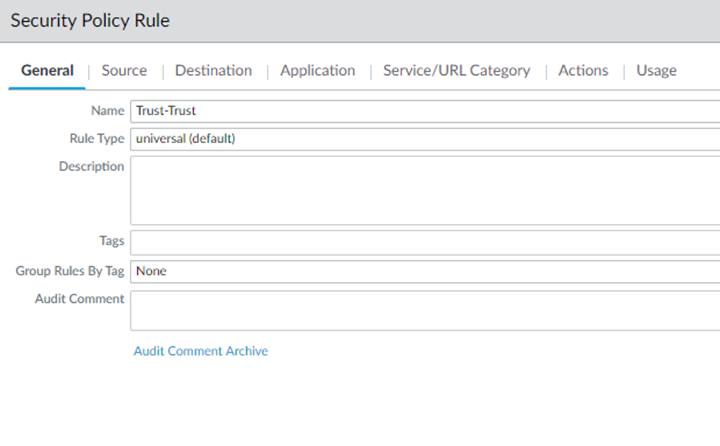The image size is (720, 446).
Task: Open the Audit Comment Archive link
Action: pyautogui.click(x=201, y=351)
